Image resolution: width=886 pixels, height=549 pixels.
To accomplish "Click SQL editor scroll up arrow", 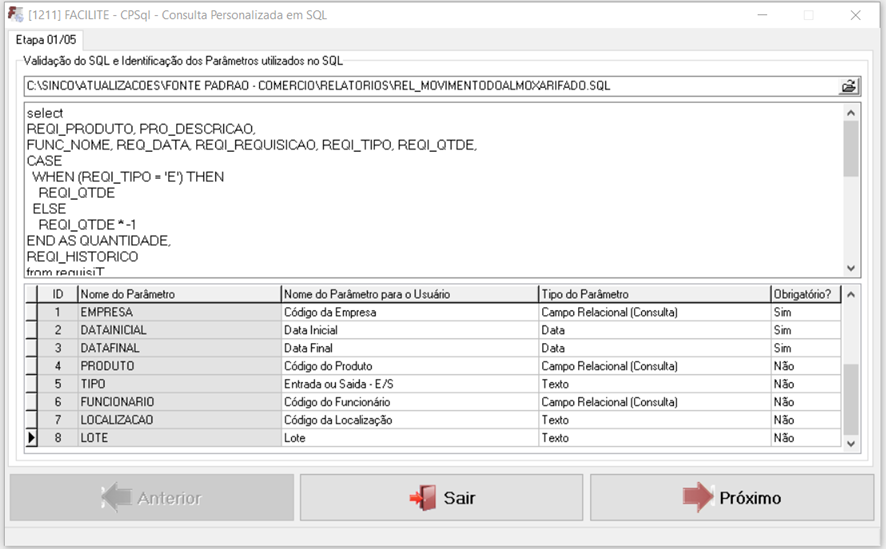I will 851,113.
